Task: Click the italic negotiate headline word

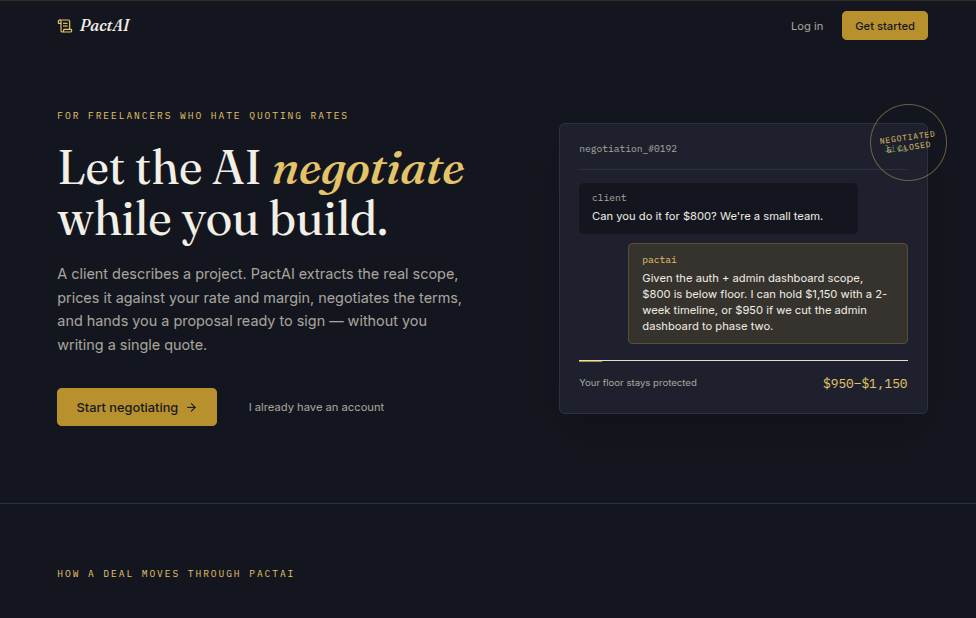Action: click(368, 169)
